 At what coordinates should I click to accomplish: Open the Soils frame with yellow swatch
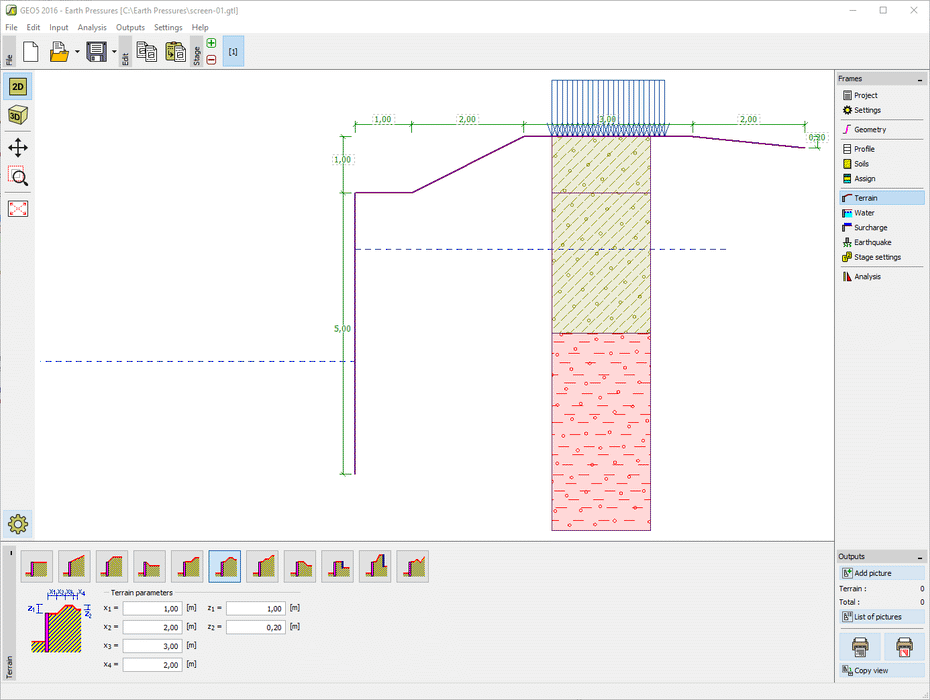pos(861,164)
